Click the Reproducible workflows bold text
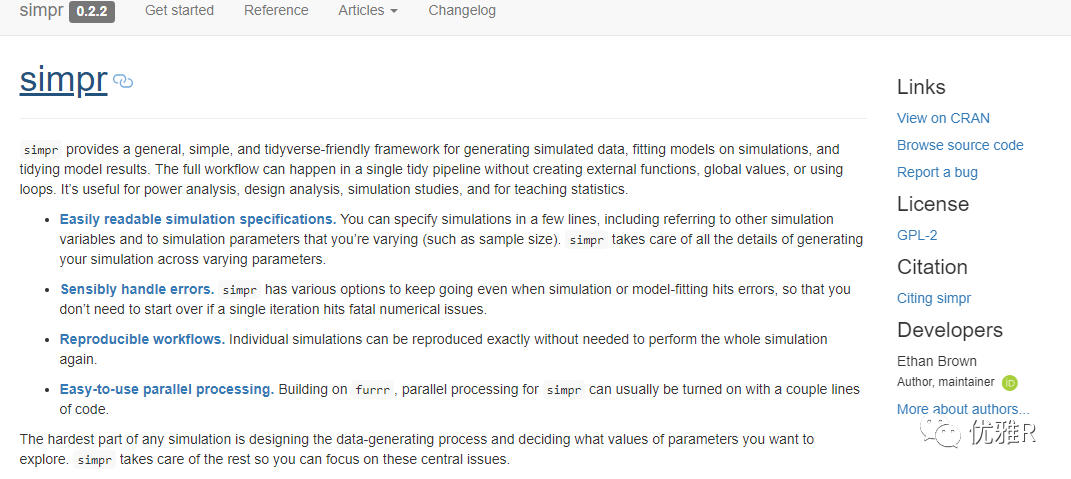Viewport: 1071px width, 479px height. tap(142, 339)
